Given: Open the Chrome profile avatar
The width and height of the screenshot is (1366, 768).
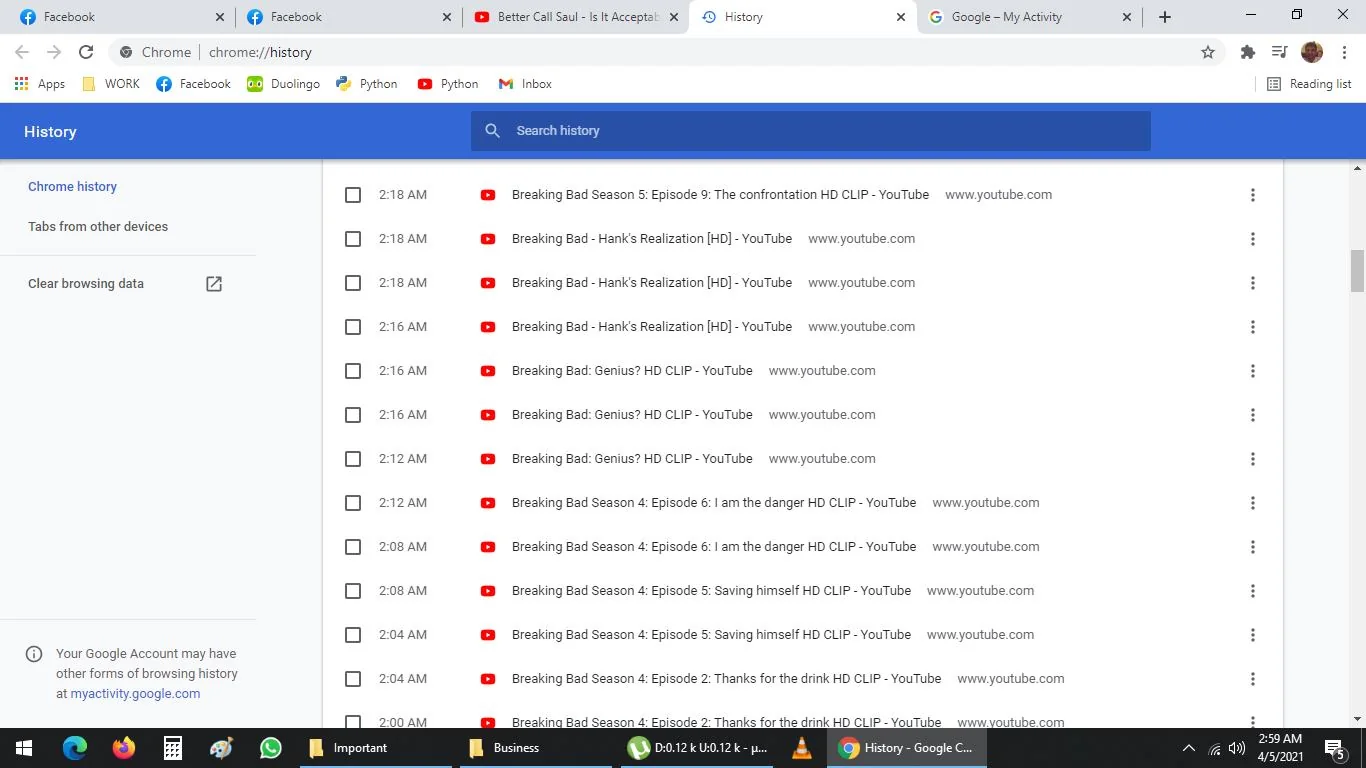Looking at the screenshot, I should click(x=1312, y=52).
